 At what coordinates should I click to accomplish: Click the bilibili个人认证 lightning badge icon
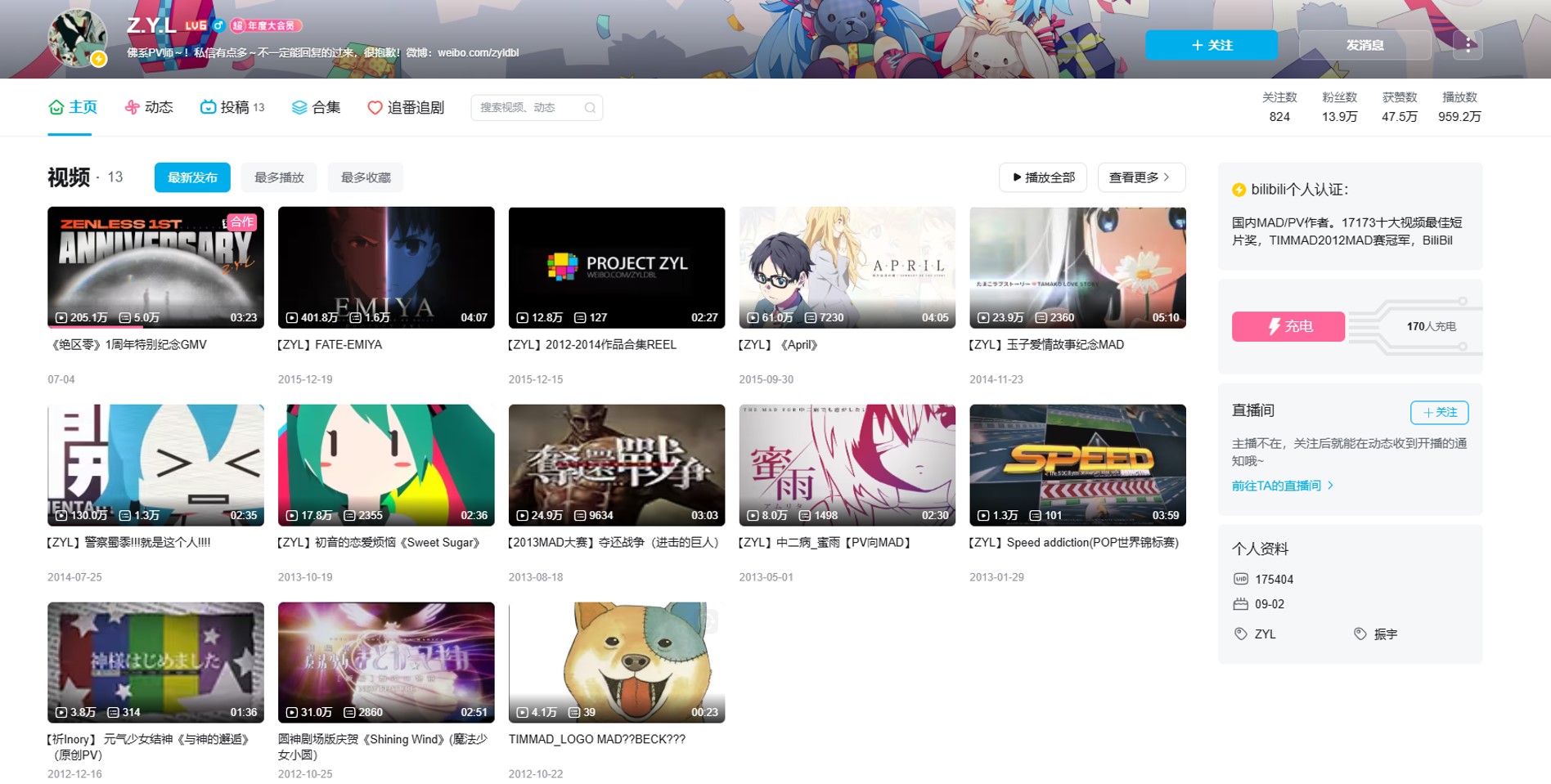point(1239,190)
